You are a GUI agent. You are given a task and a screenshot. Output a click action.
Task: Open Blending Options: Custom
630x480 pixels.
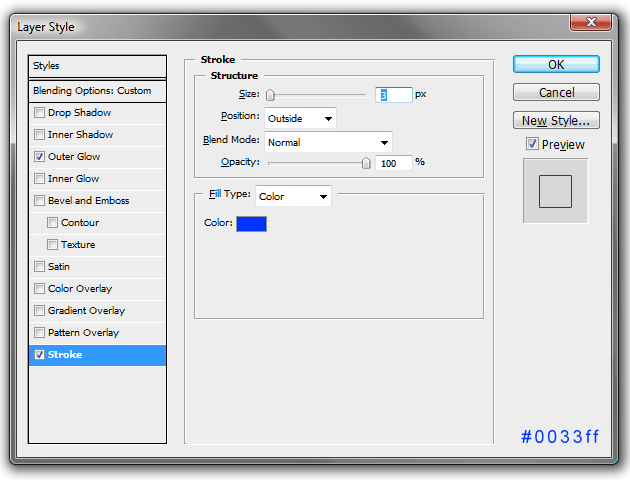pos(97,91)
